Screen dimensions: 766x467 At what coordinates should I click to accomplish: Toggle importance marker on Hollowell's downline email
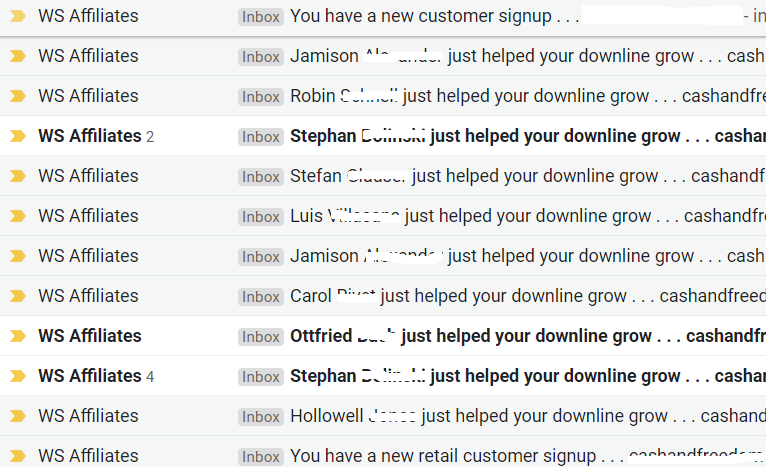[x=18, y=417]
